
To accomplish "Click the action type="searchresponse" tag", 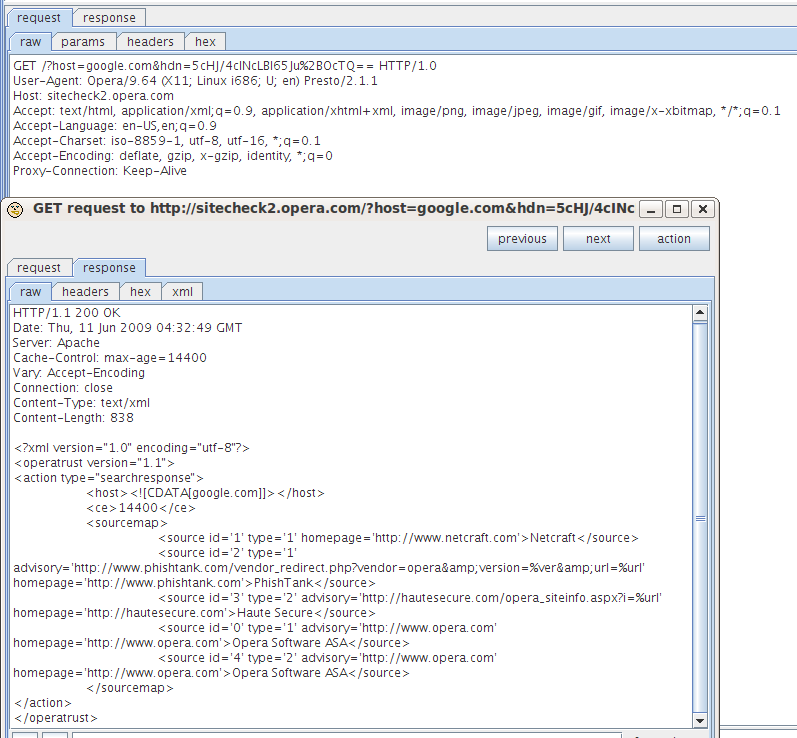I will pos(109,478).
